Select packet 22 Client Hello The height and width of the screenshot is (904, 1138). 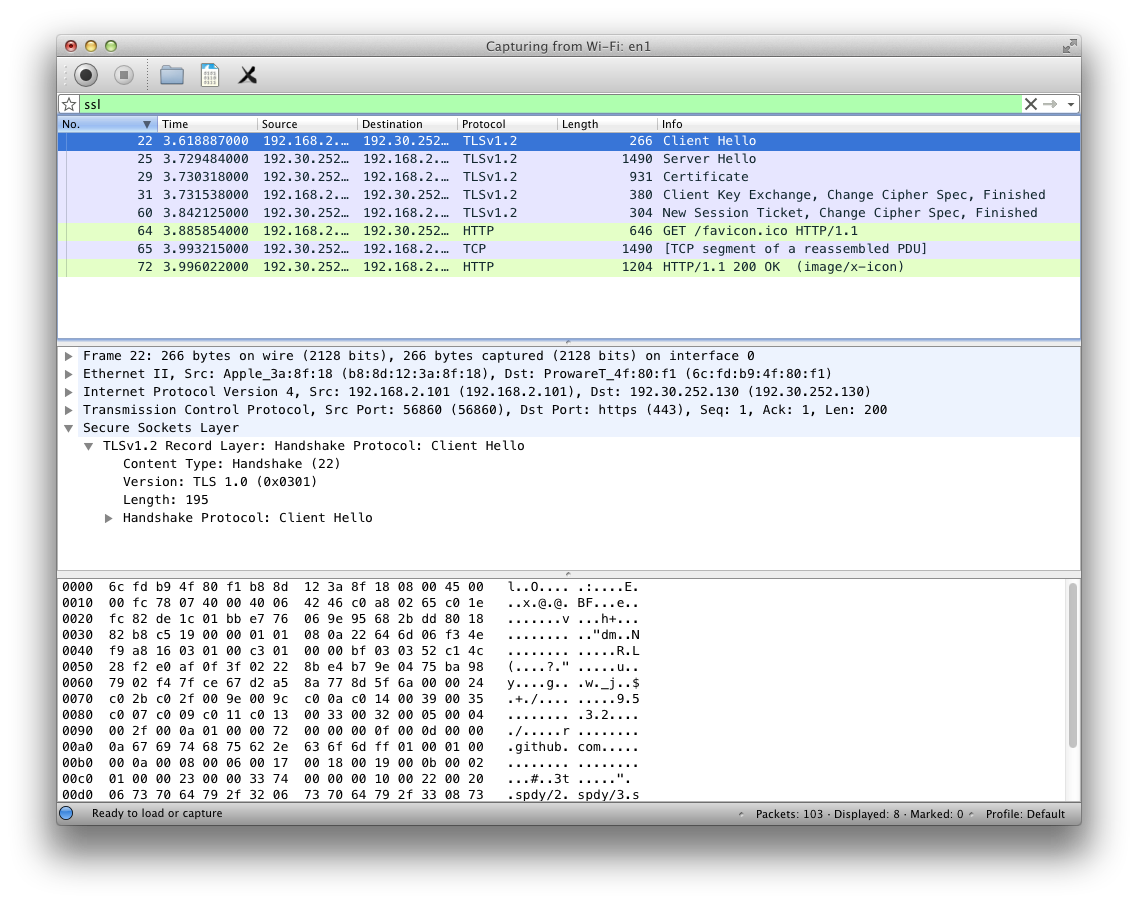coord(569,141)
